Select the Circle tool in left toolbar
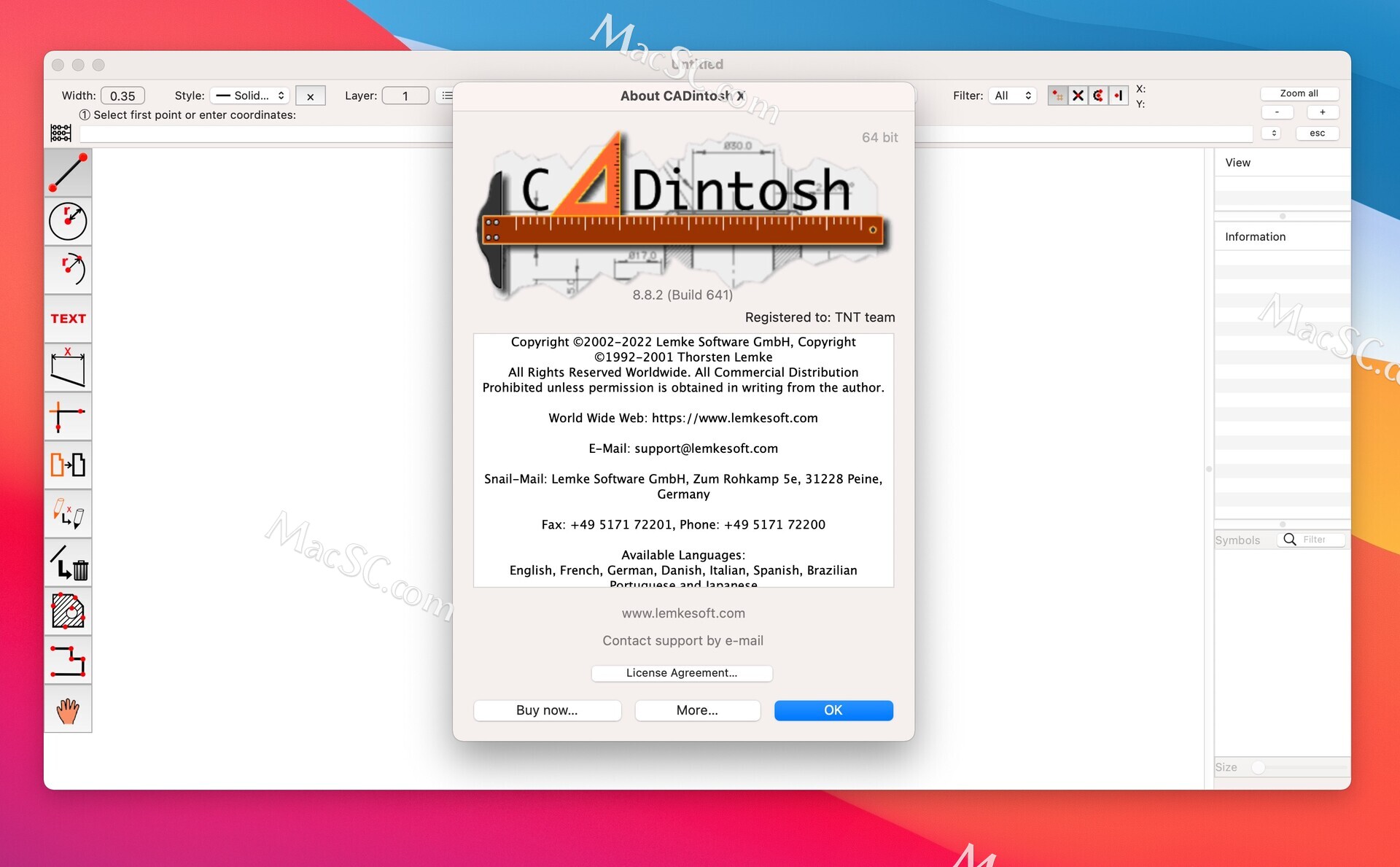1400x867 pixels. point(68,222)
